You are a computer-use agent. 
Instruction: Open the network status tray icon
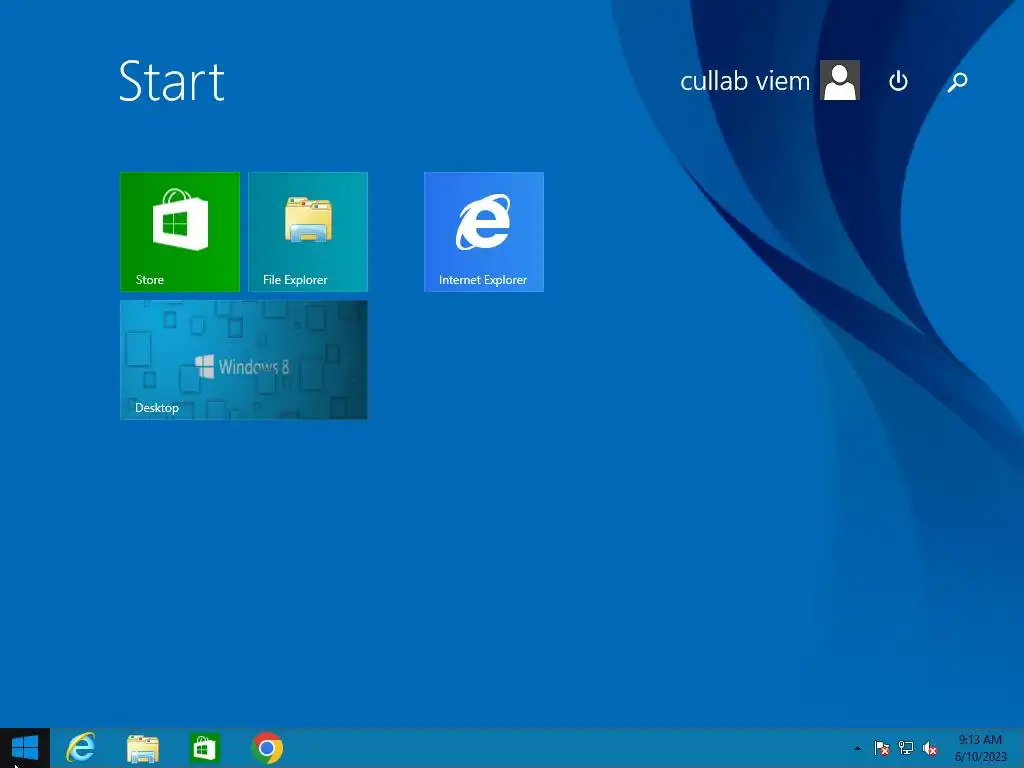click(906, 748)
